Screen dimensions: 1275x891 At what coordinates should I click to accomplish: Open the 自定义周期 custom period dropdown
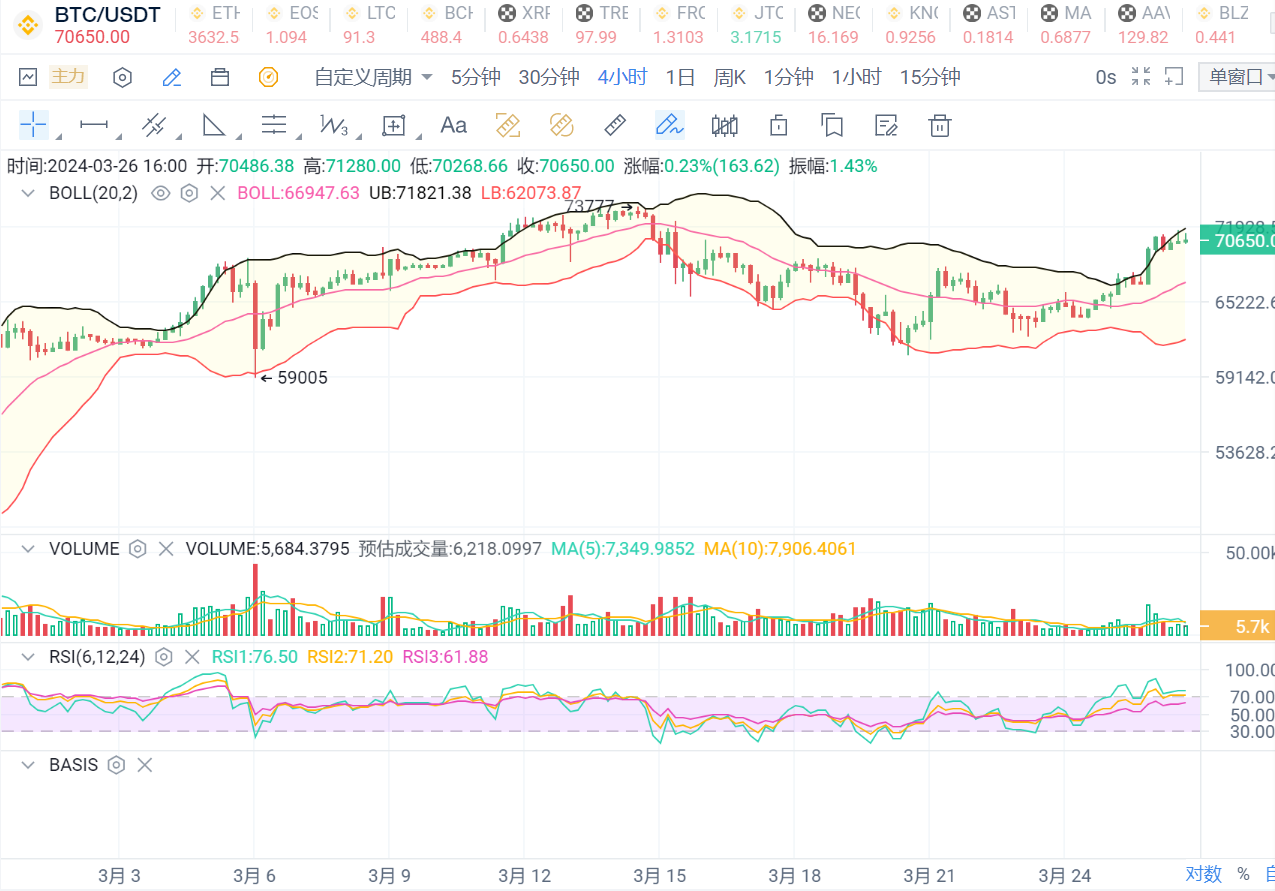(373, 77)
